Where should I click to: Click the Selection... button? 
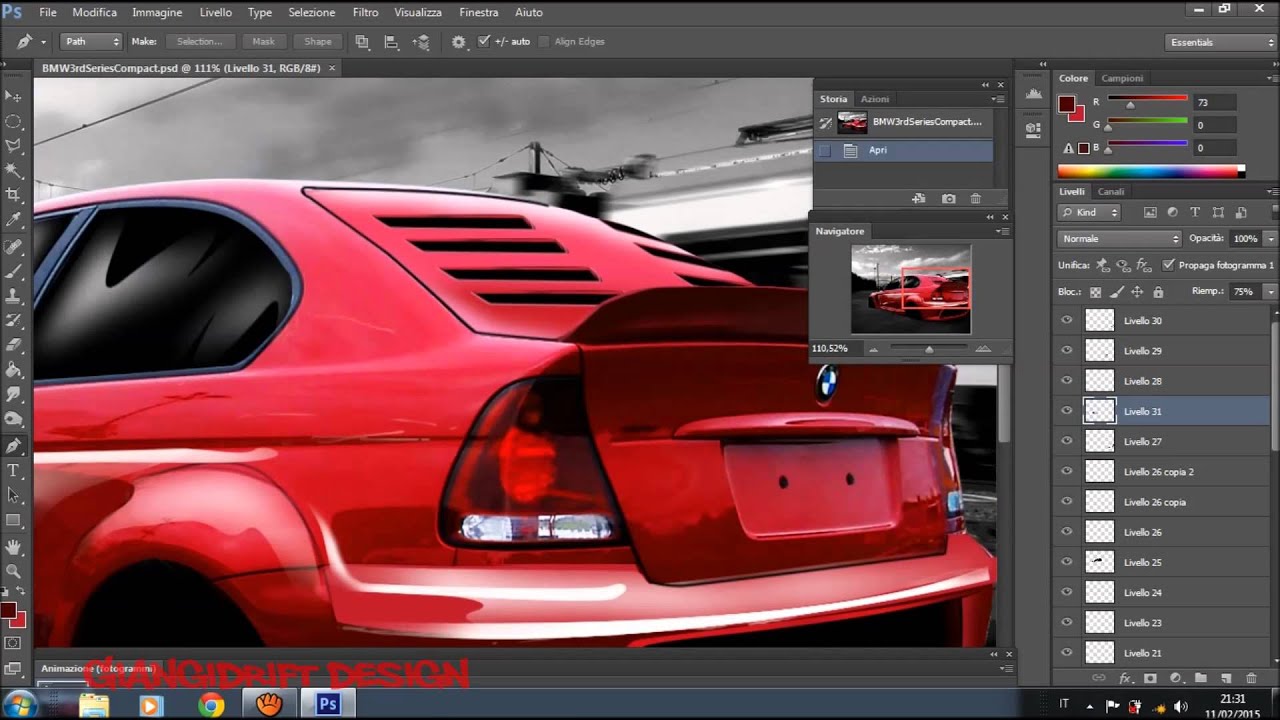tap(199, 42)
